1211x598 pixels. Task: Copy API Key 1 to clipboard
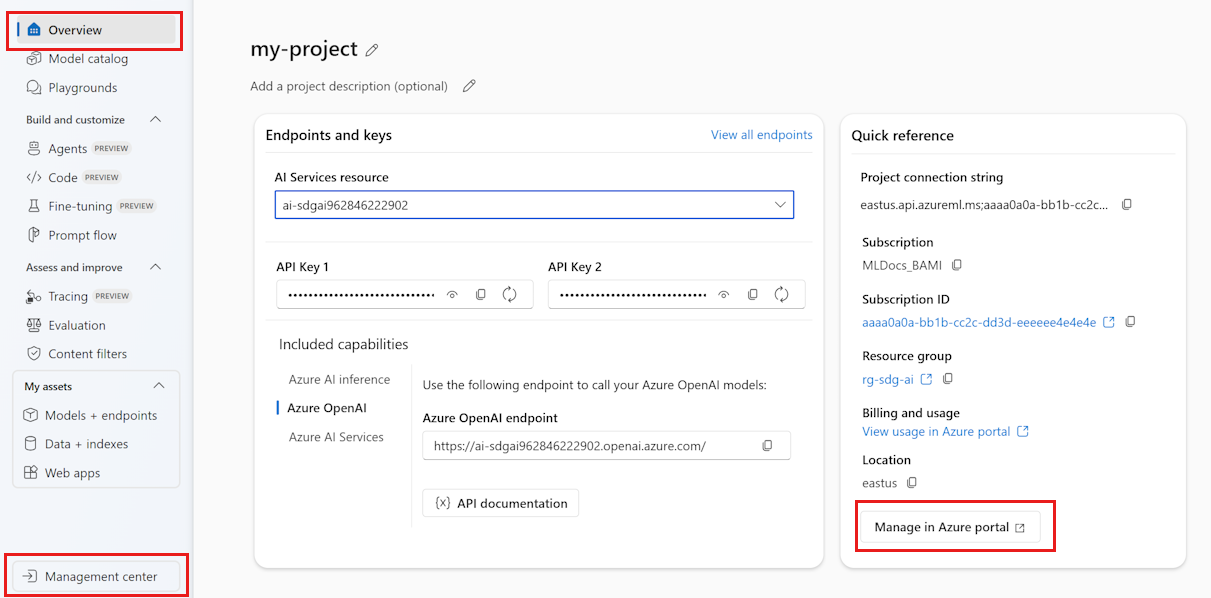pyautogui.click(x=481, y=294)
